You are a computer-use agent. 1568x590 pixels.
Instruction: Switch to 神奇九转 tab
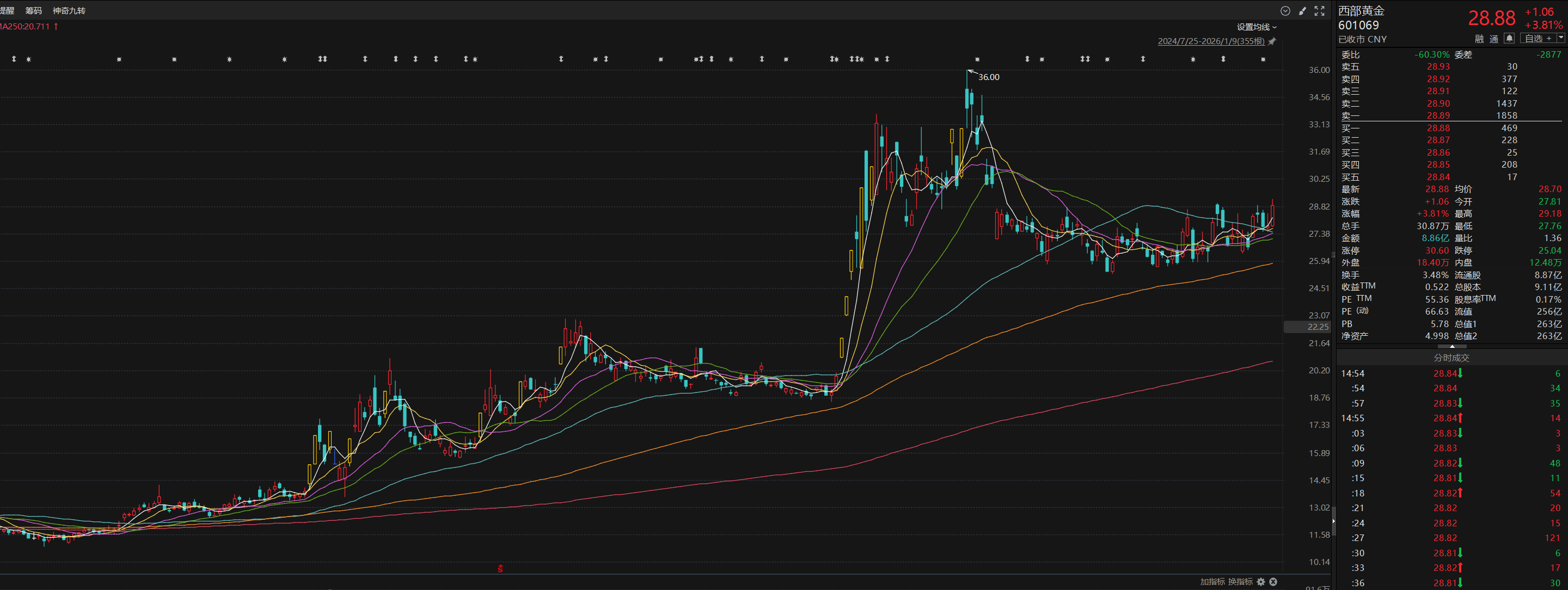point(69,10)
